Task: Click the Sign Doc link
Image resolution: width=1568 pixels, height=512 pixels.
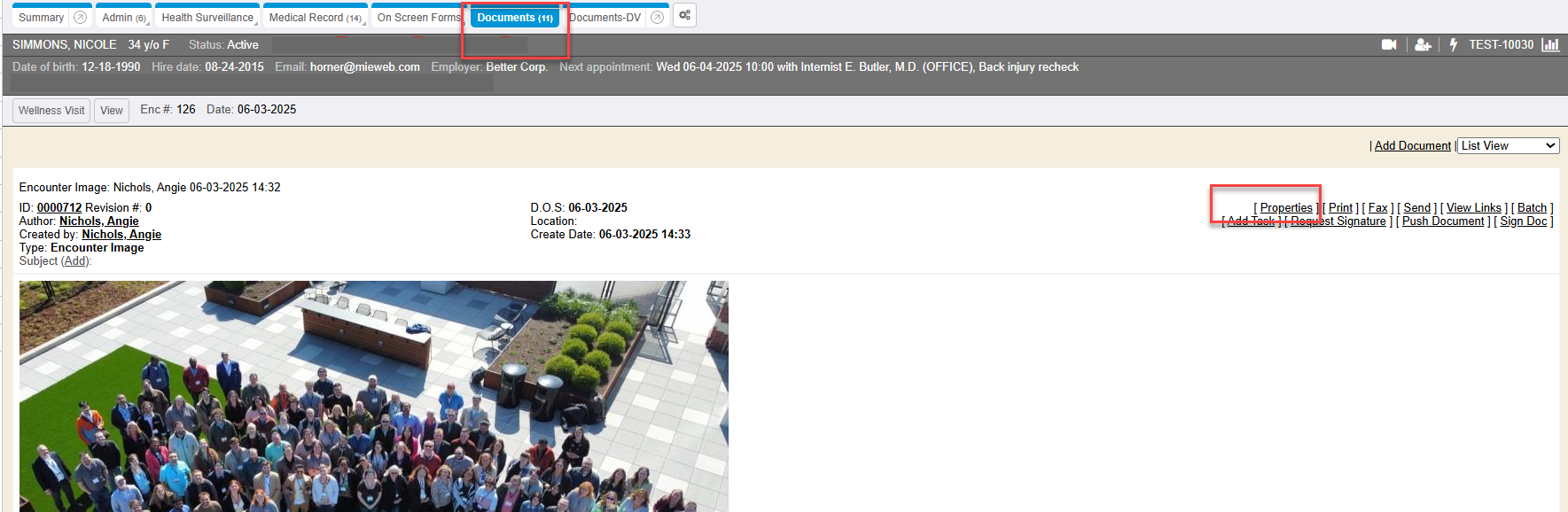Action: [x=1523, y=221]
